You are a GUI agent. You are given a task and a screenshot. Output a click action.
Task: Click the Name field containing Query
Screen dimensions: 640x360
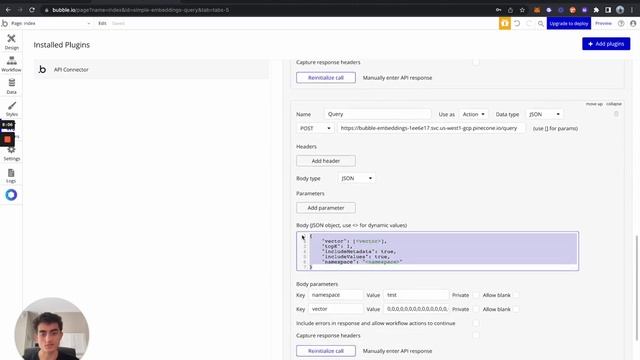(x=378, y=114)
